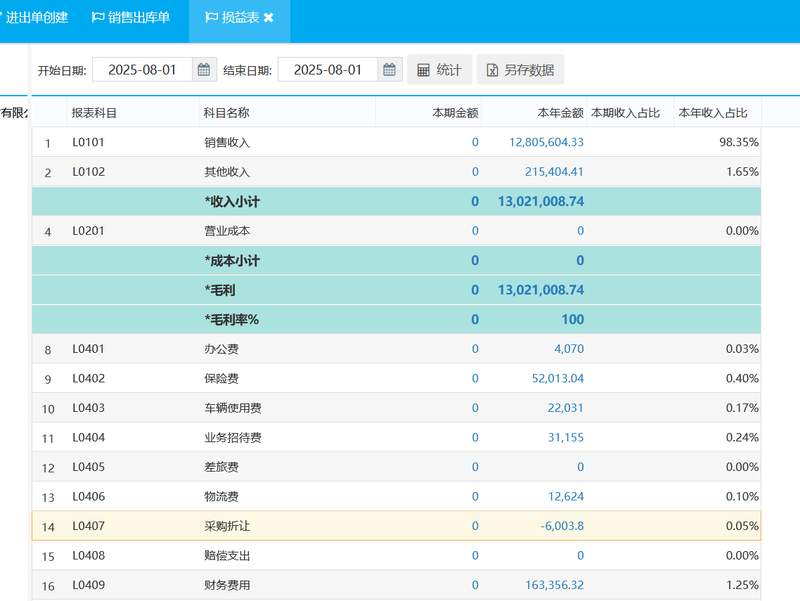Viewport: 800px width, 601px height.
Task: Focus the 结束日期 input field
Action: 328,70
